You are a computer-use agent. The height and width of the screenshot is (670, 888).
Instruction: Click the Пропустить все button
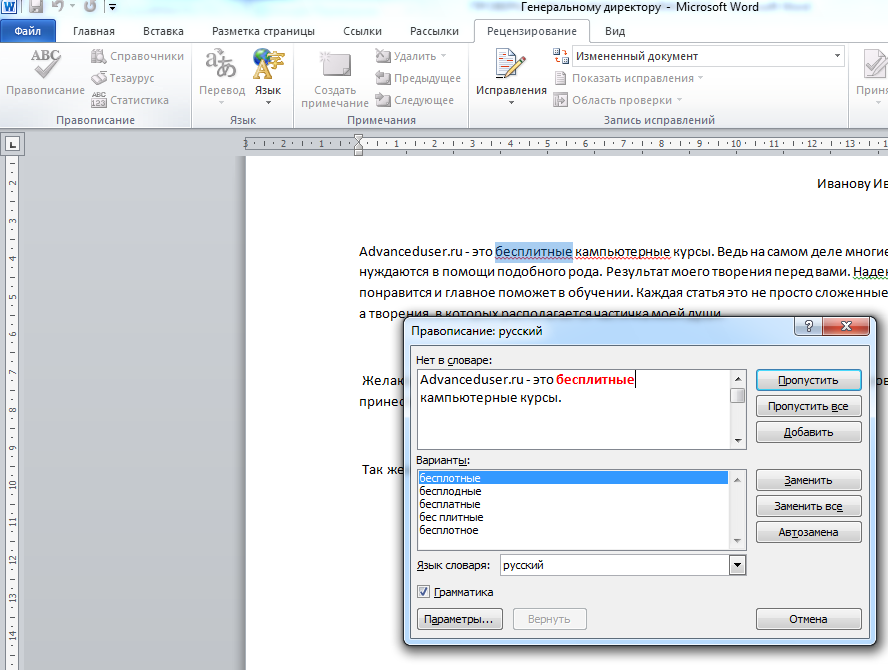[x=808, y=406]
